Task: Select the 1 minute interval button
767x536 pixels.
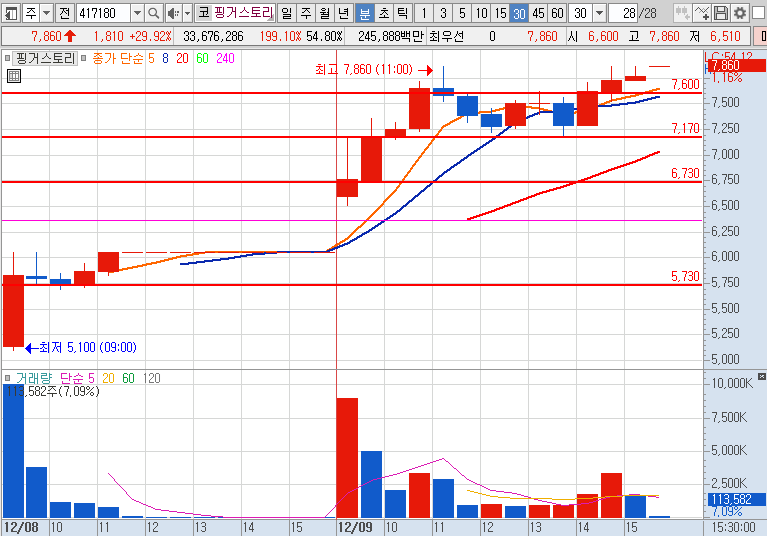Action: pyautogui.click(x=424, y=13)
